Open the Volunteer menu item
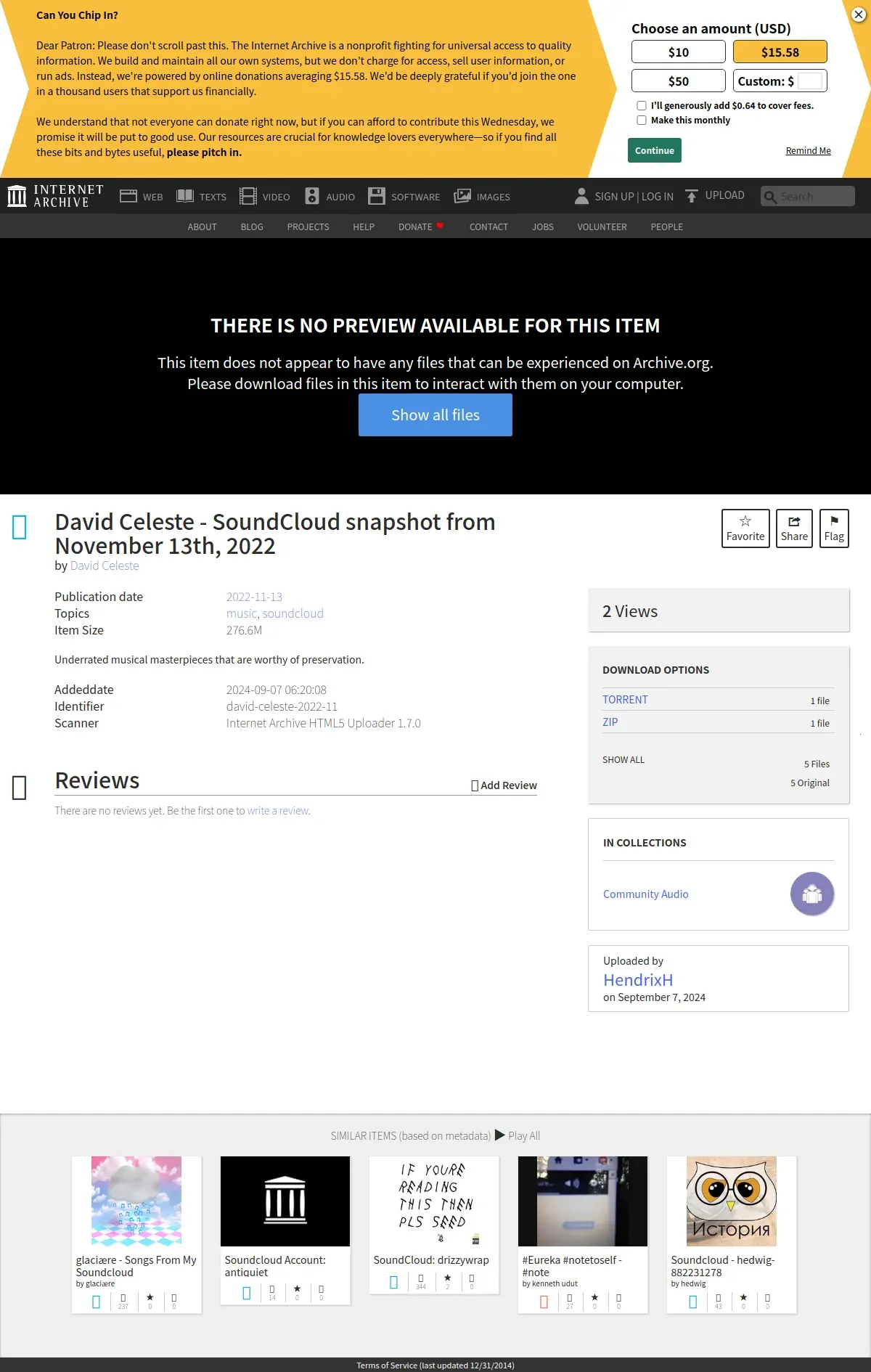Viewport: 871px width, 1372px height. click(602, 226)
